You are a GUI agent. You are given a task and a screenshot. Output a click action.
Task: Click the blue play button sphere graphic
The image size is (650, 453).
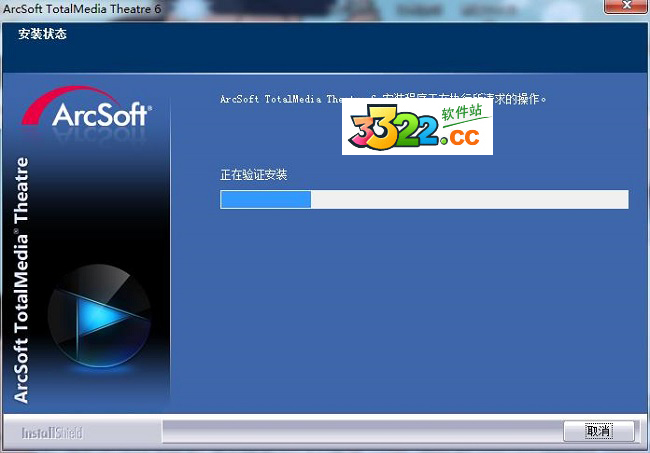point(99,316)
